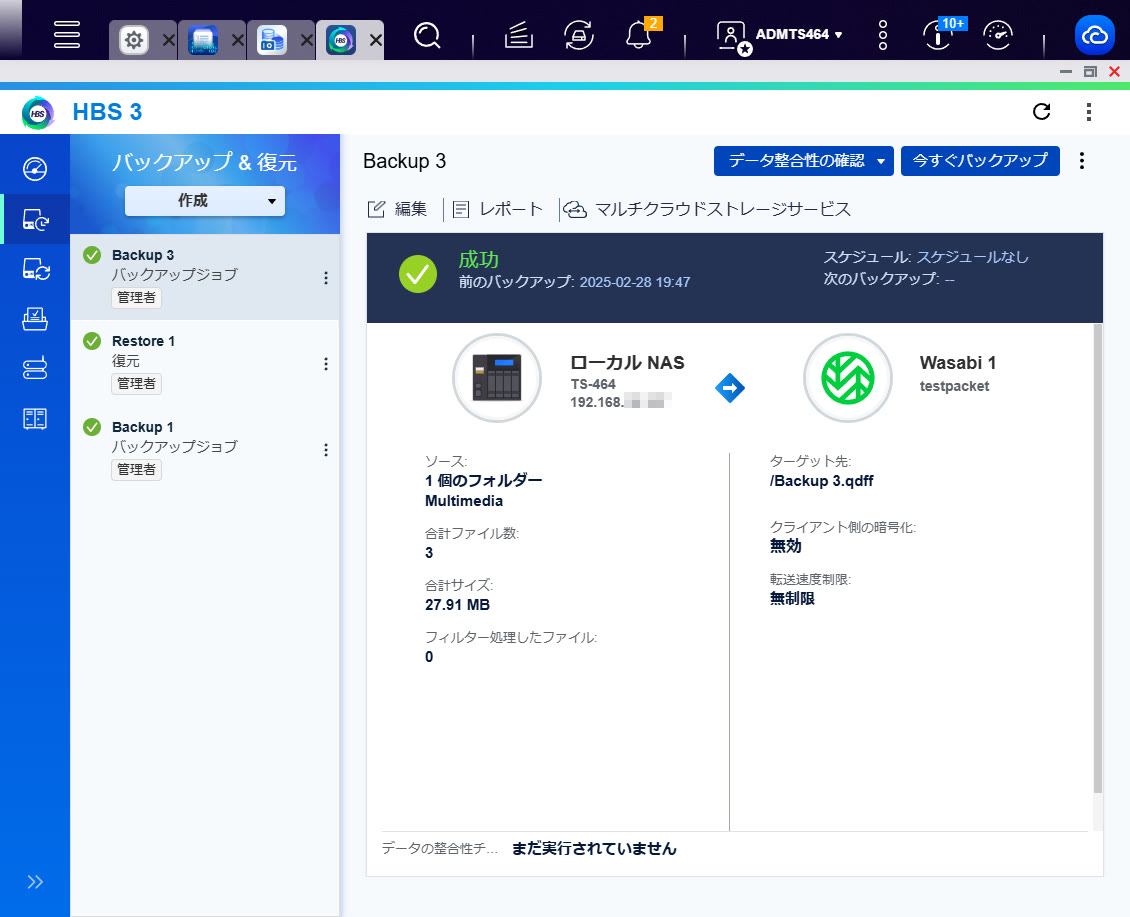Screen dimensions: 1130x917
Task: Click the 27.91 MB total size value
Action: click(458, 605)
